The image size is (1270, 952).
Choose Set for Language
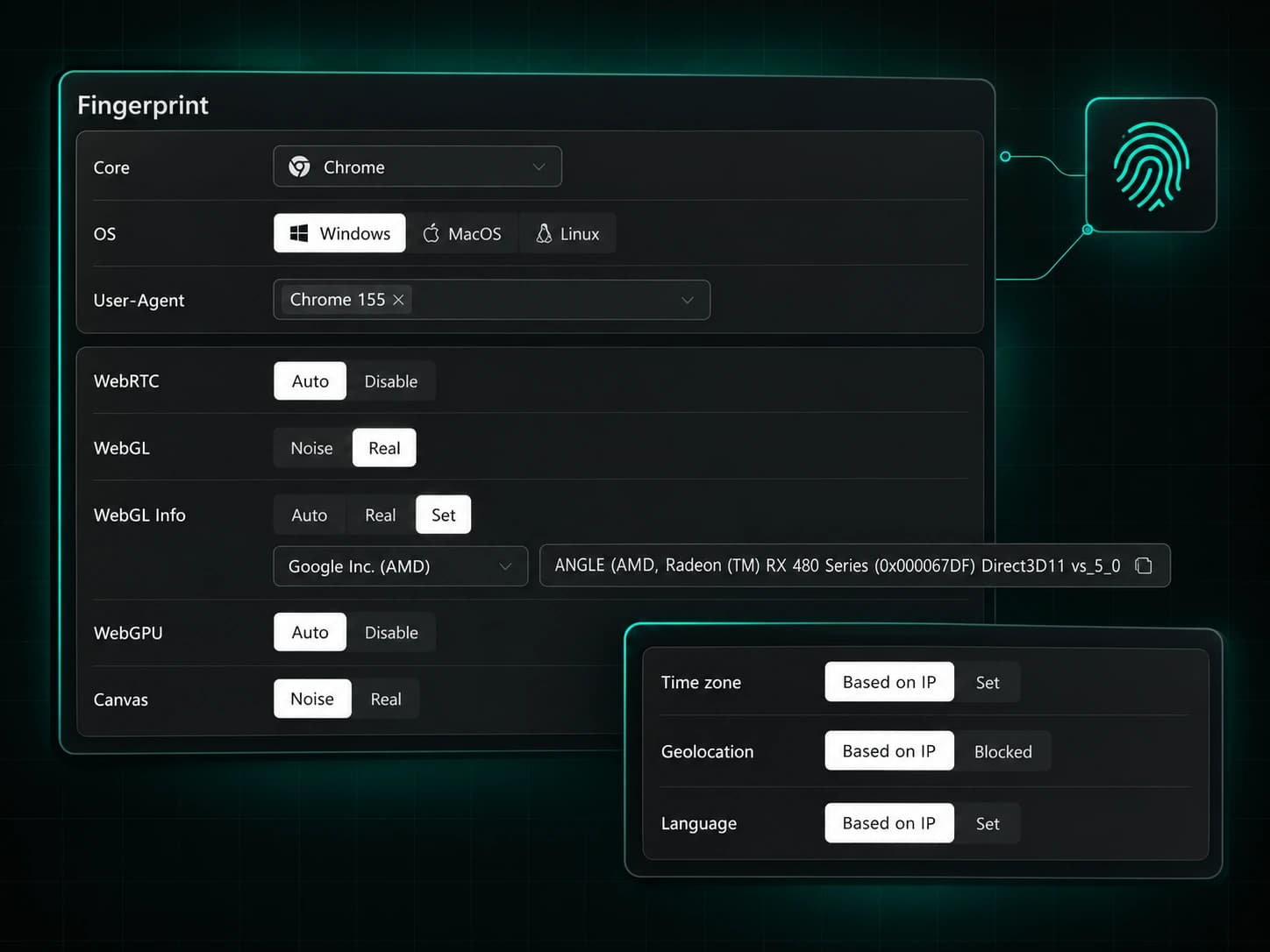pyautogui.click(x=988, y=823)
